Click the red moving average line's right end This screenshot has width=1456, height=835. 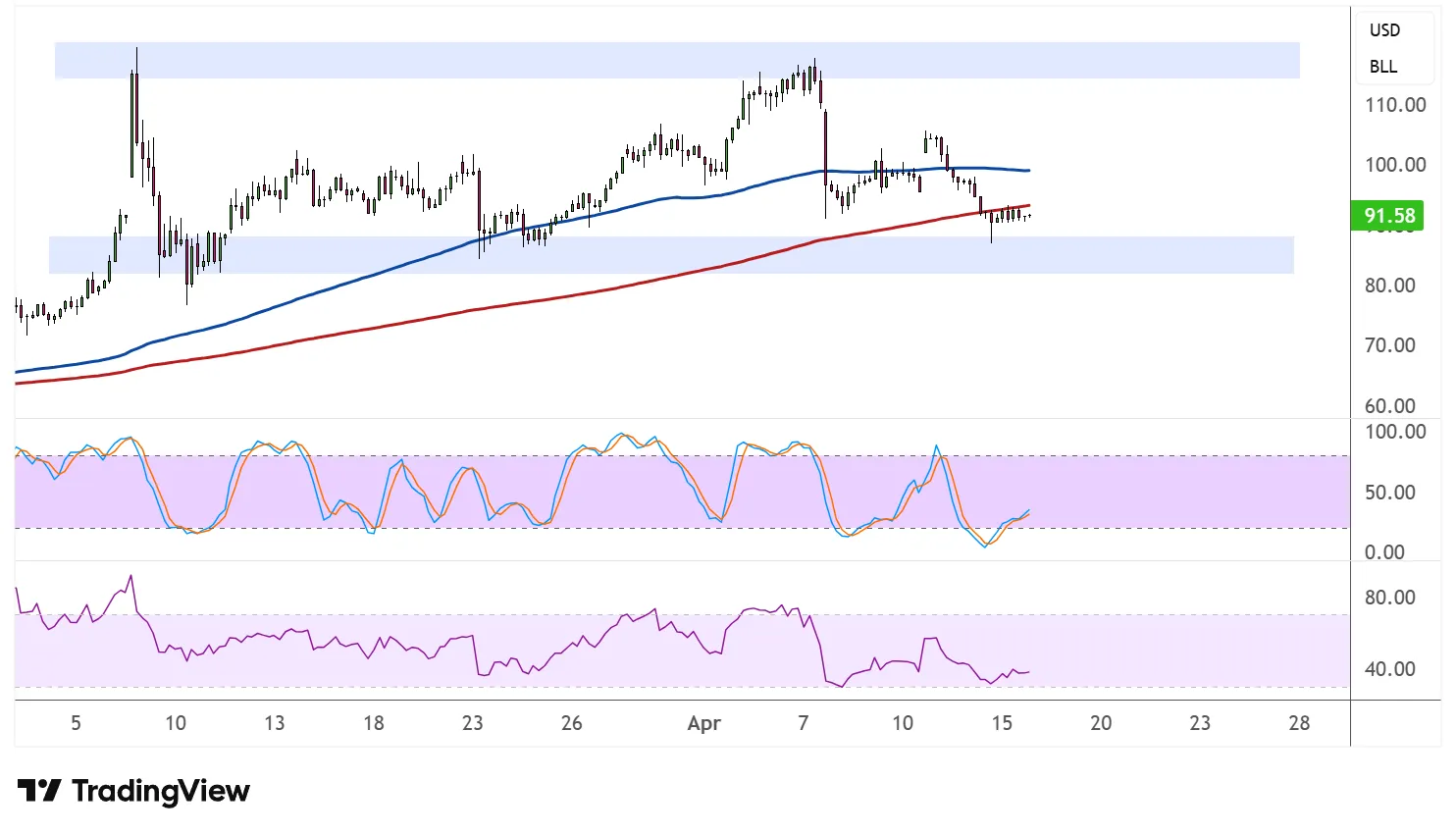(x=1025, y=206)
